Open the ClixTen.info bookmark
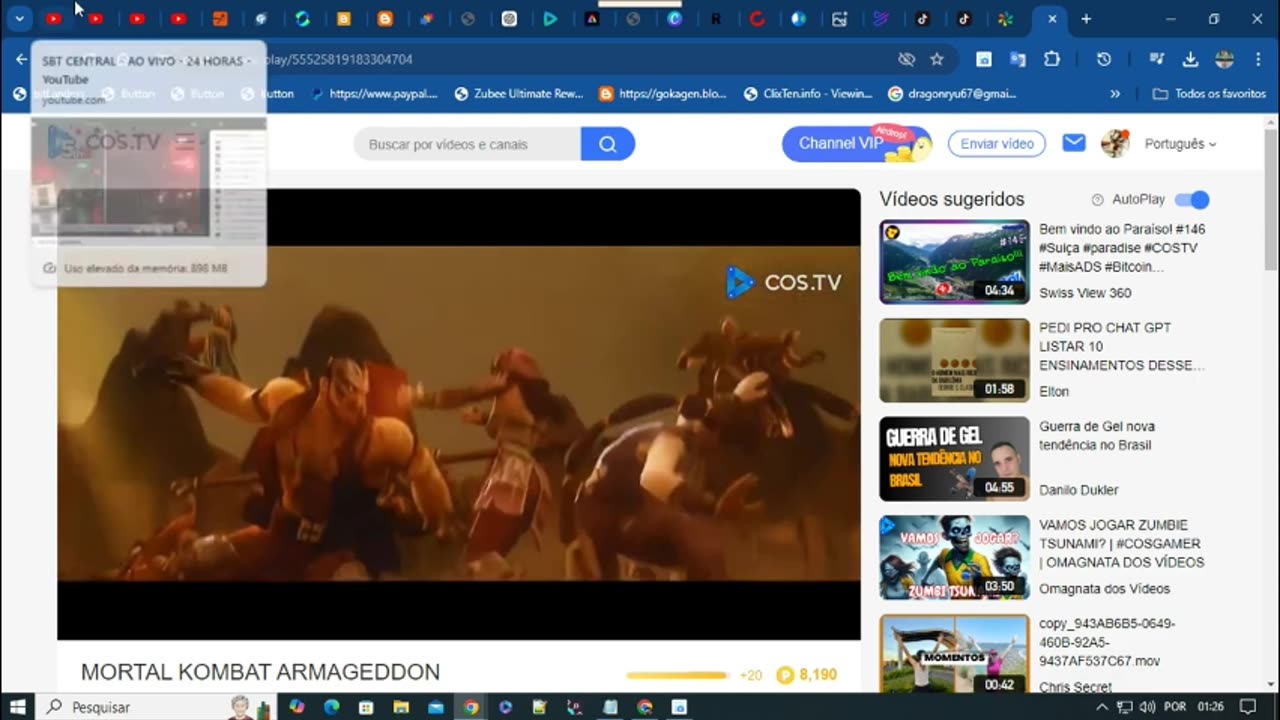The height and width of the screenshot is (720, 1280). pyautogui.click(x=808, y=93)
